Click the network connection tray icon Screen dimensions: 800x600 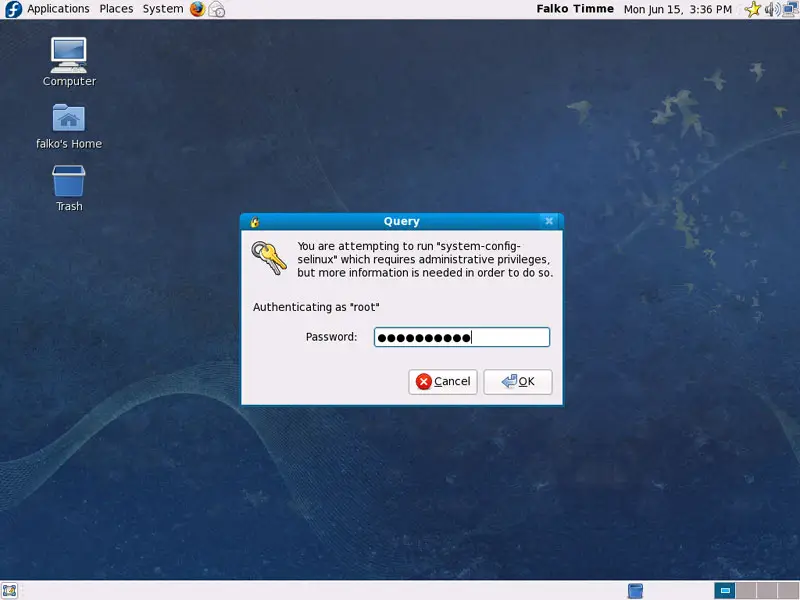pyautogui.click(x=790, y=9)
